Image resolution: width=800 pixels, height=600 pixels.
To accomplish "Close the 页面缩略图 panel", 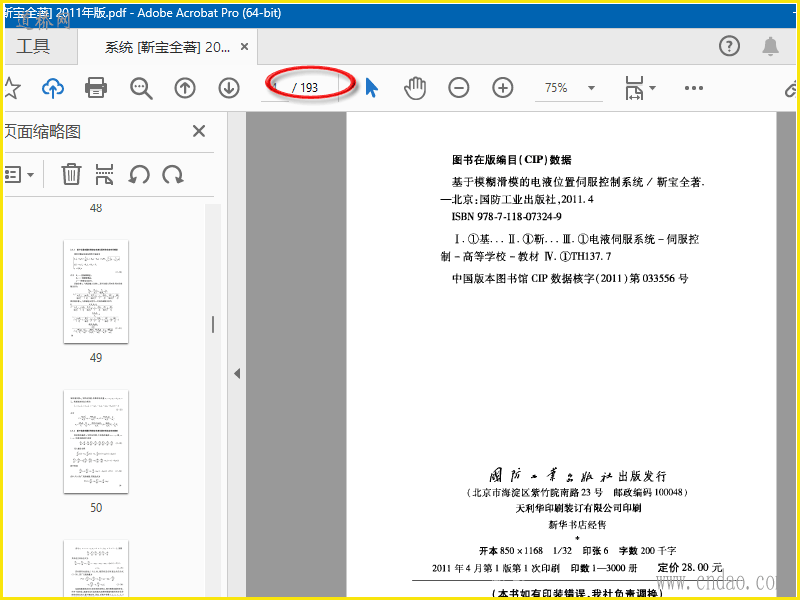I will point(199,131).
